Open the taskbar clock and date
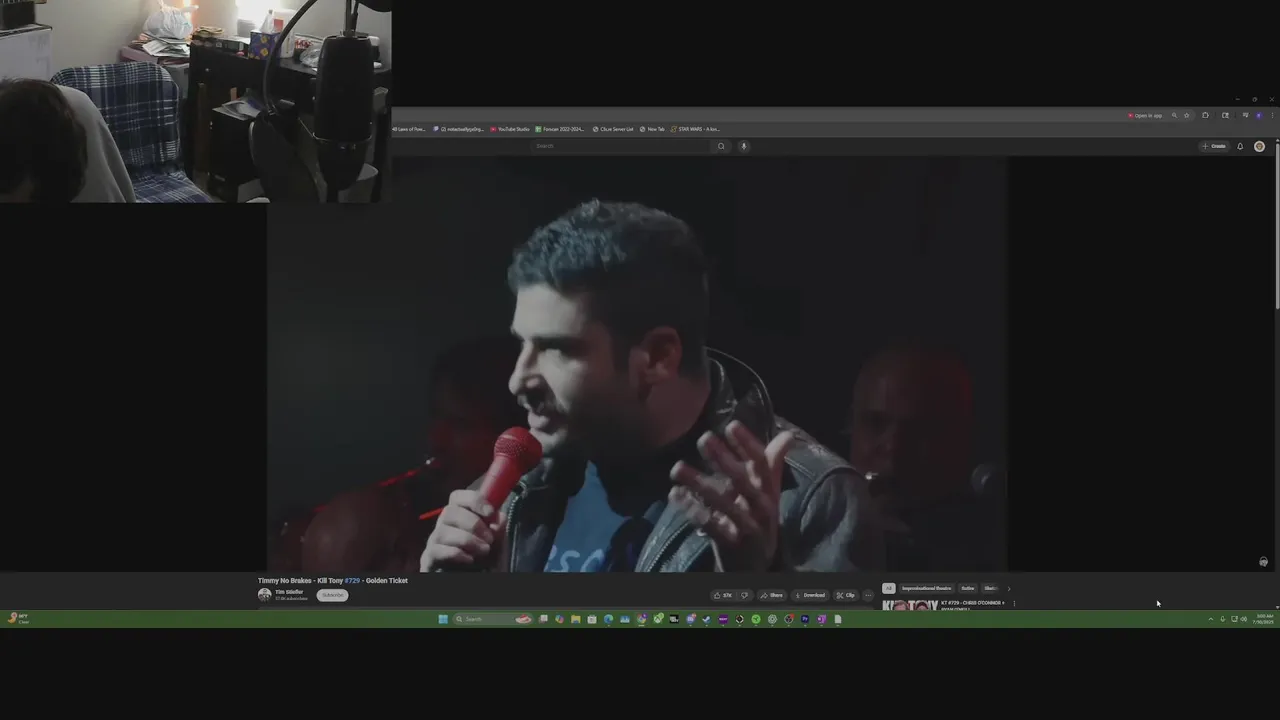 1265,619
